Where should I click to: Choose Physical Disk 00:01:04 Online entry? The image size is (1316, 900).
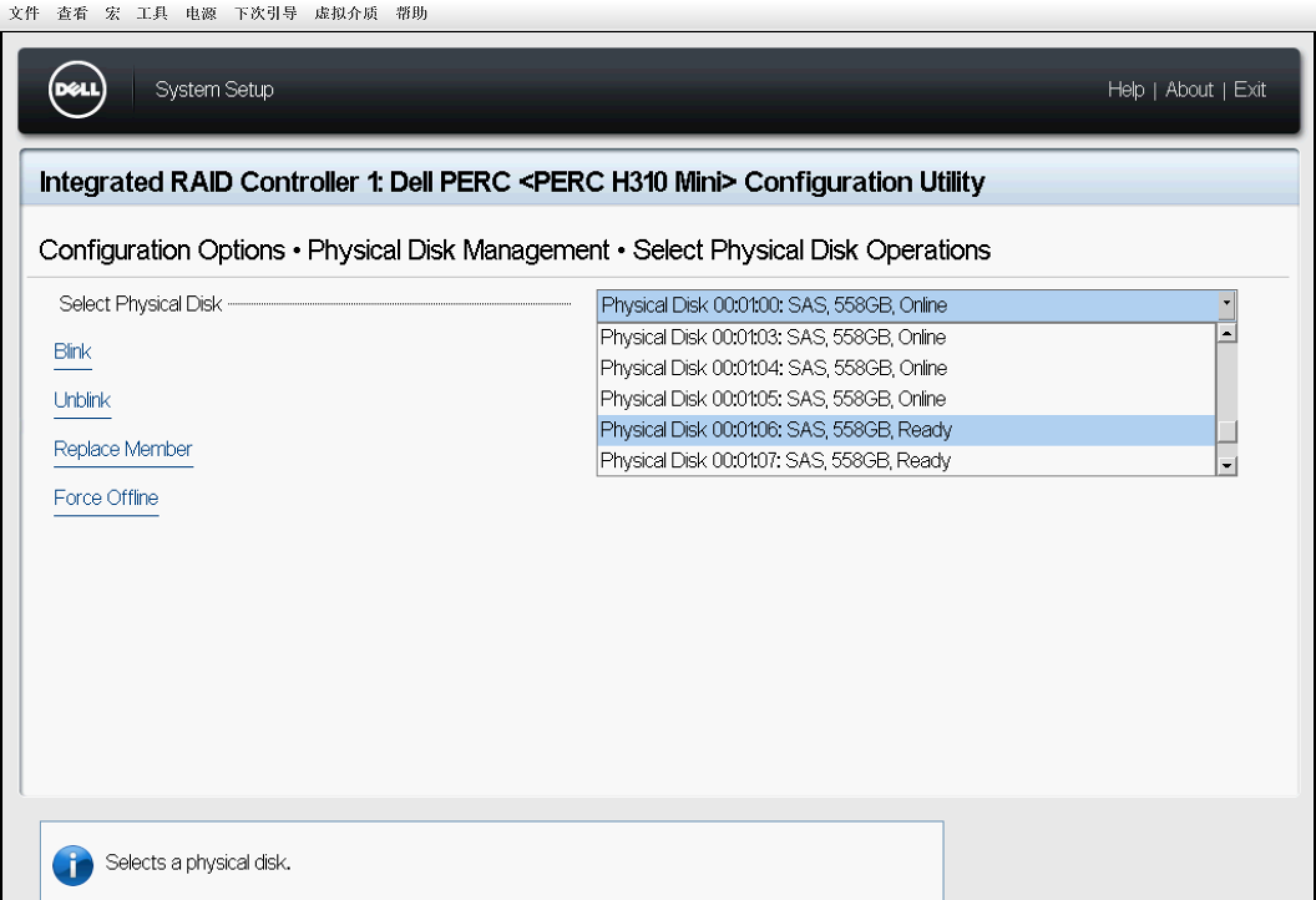773,368
